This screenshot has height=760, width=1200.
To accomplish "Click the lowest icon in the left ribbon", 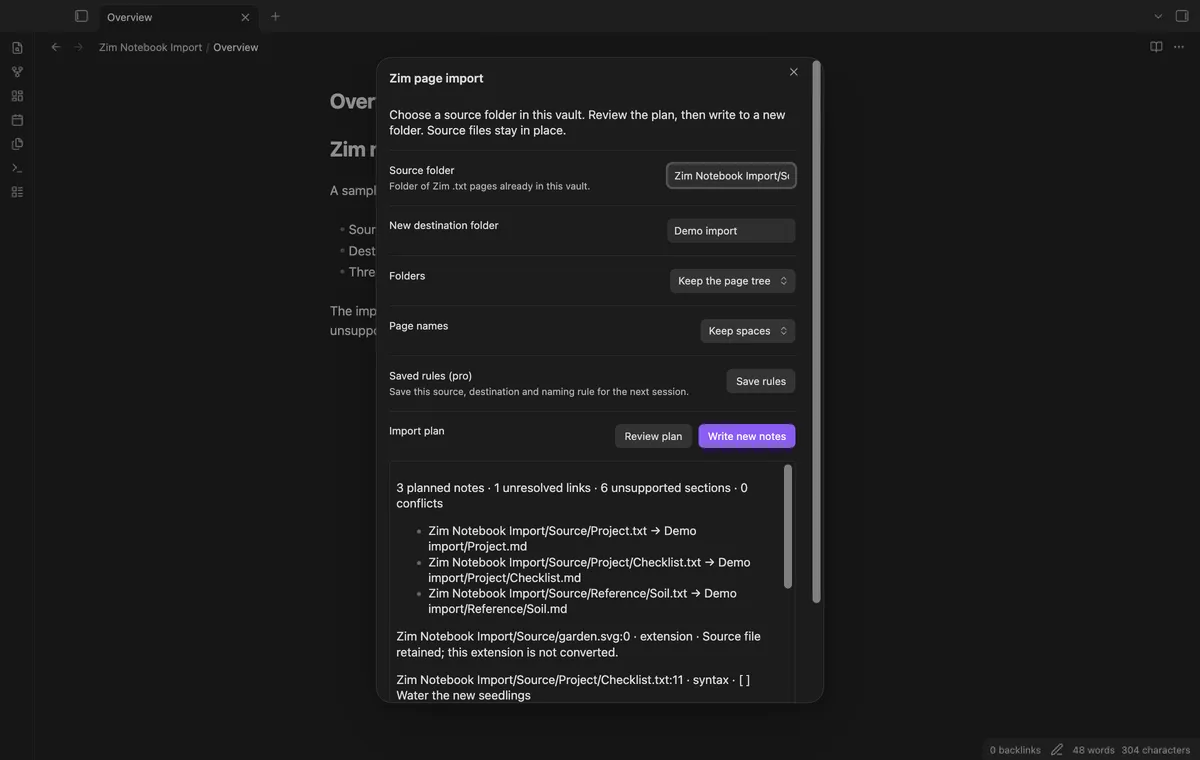I will 17,192.
